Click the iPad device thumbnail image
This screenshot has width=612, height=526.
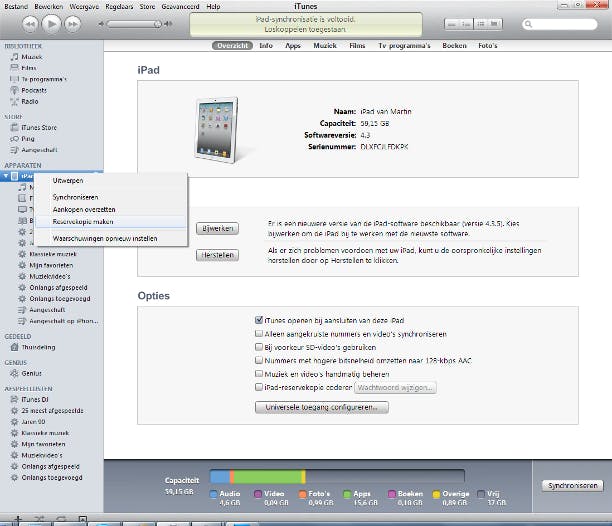pyautogui.click(x=217, y=130)
